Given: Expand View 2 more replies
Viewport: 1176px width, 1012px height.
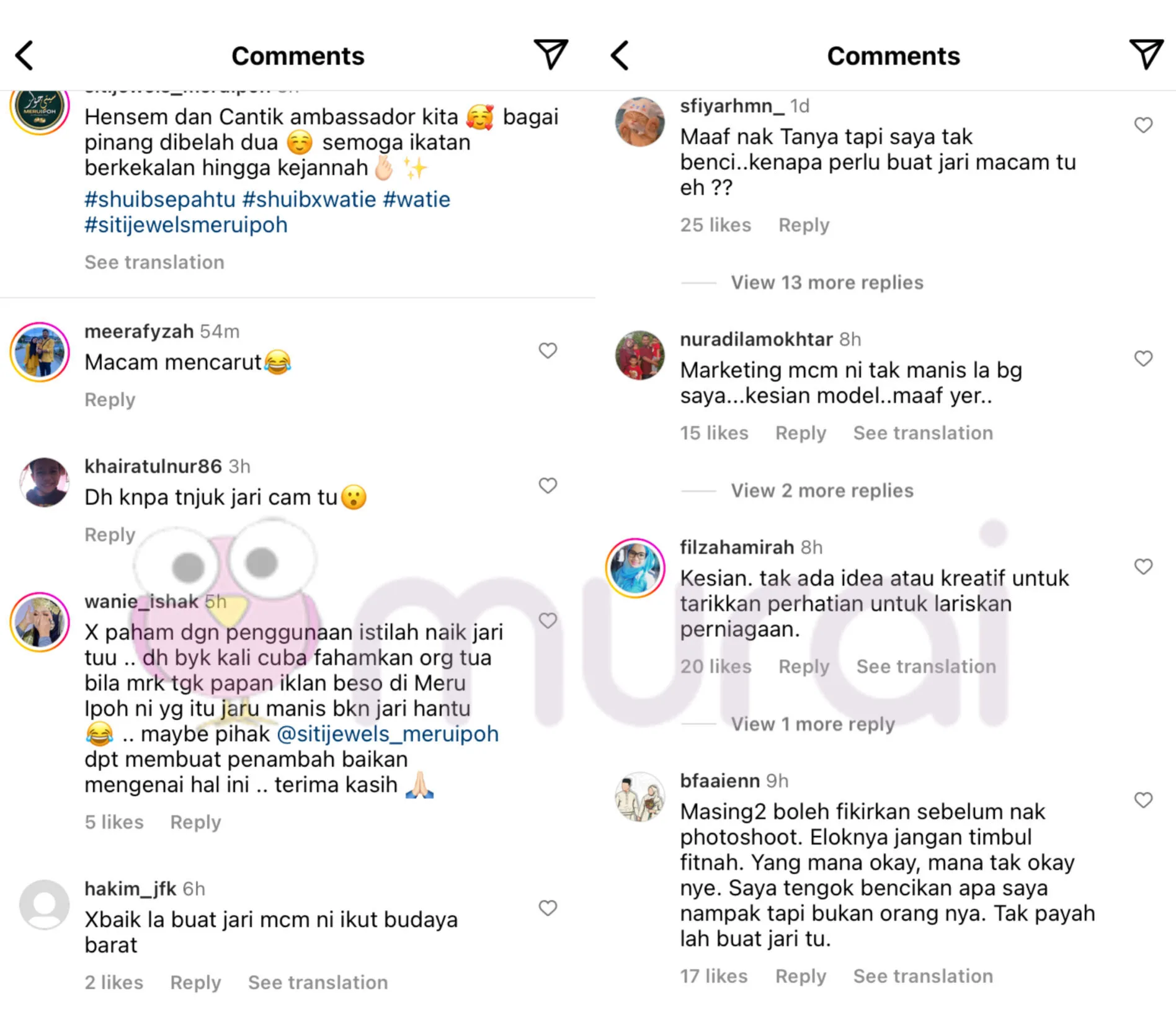Looking at the screenshot, I should (x=822, y=490).
